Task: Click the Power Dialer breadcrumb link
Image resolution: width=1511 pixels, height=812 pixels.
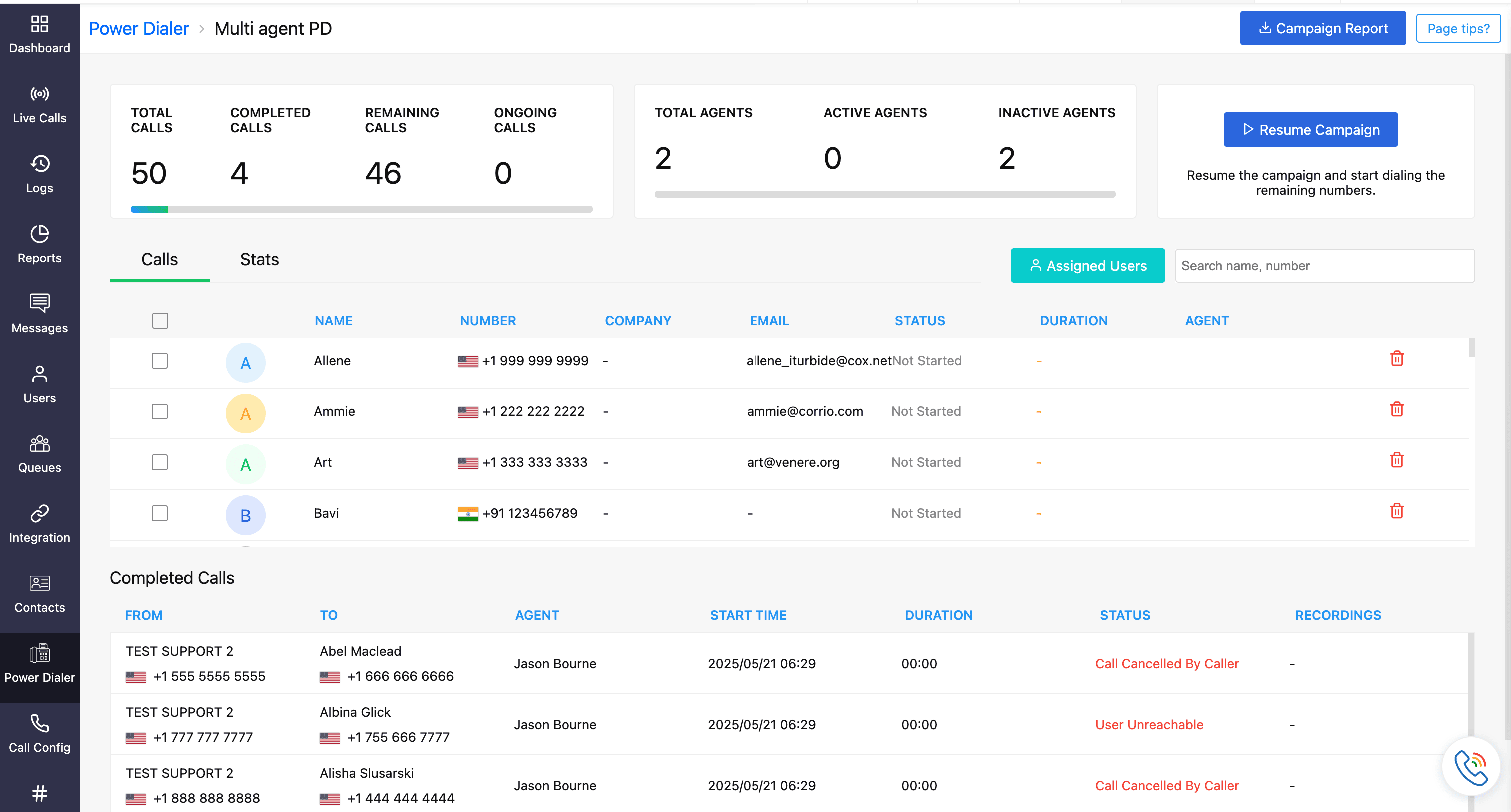Action: point(139,28)
